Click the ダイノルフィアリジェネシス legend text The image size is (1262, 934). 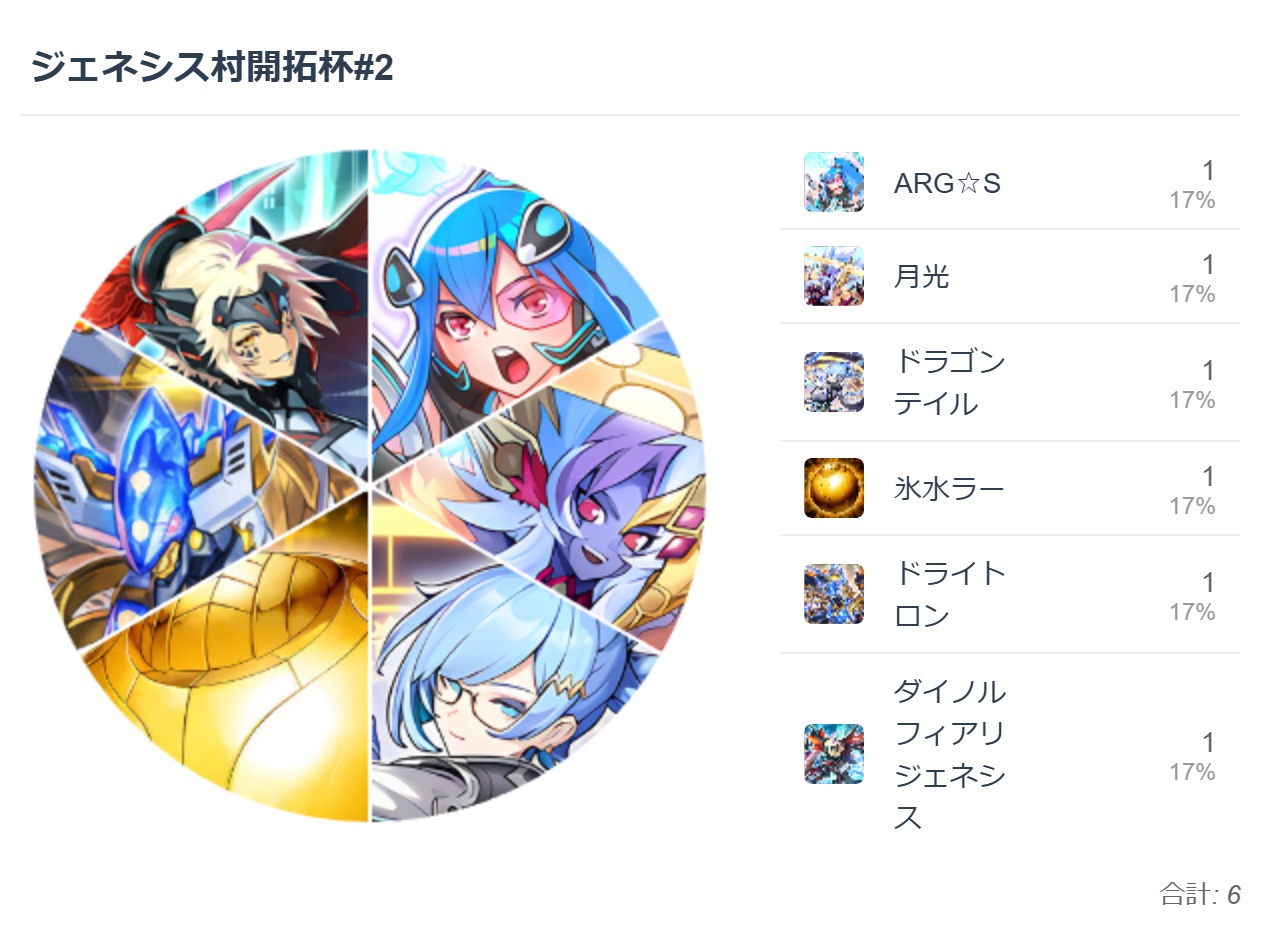(x=949, y=754)
